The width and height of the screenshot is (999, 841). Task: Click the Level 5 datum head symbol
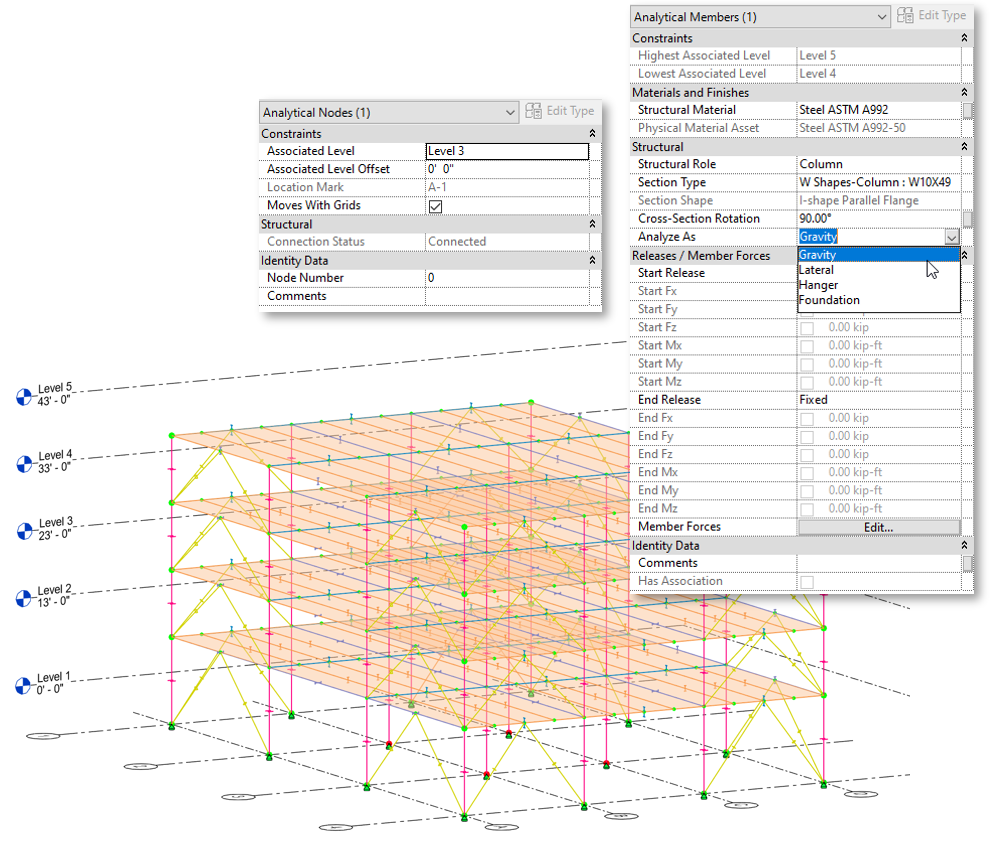[24, 397]
